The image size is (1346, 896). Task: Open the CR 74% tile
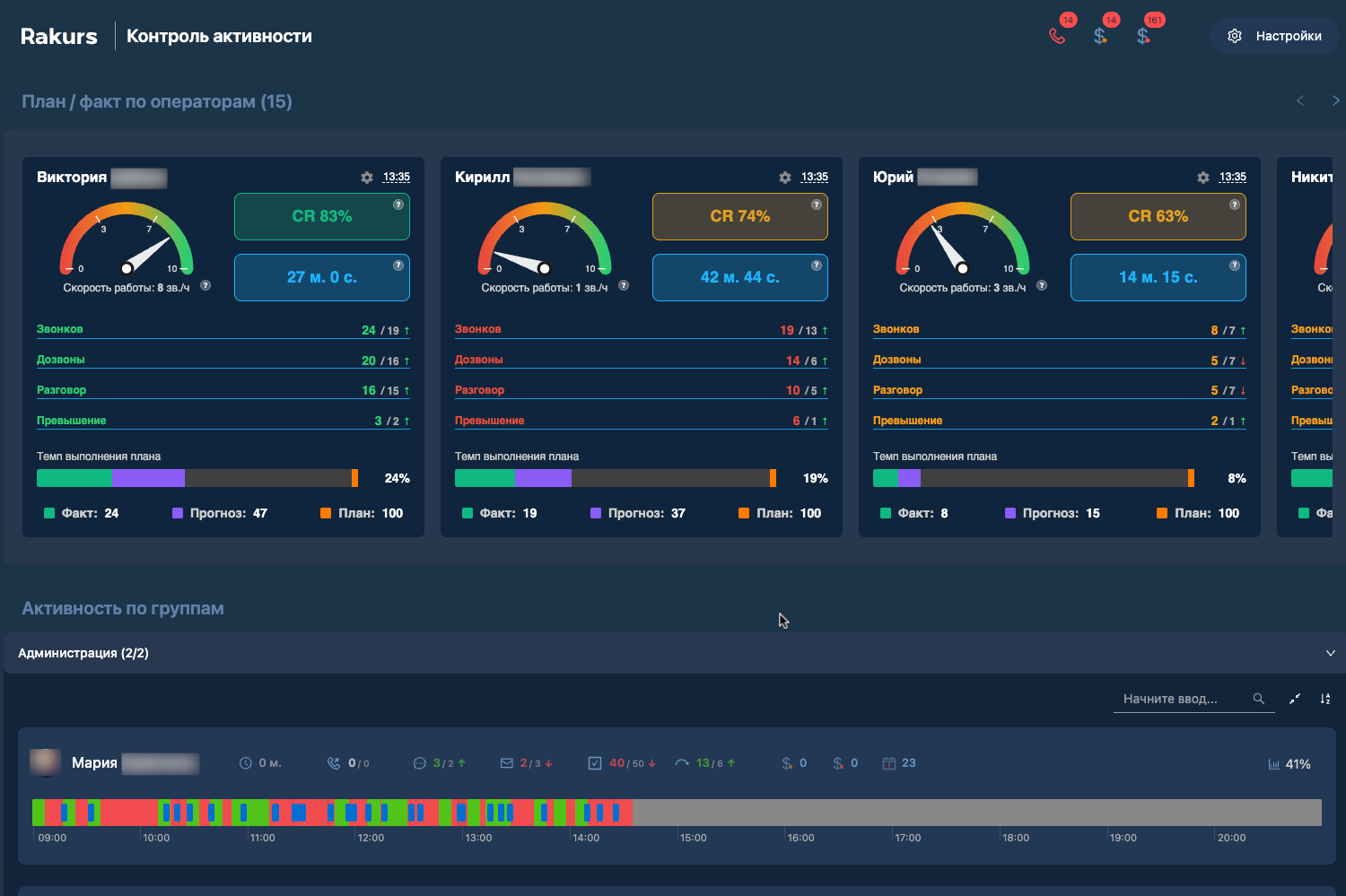[x=740, y=216]
